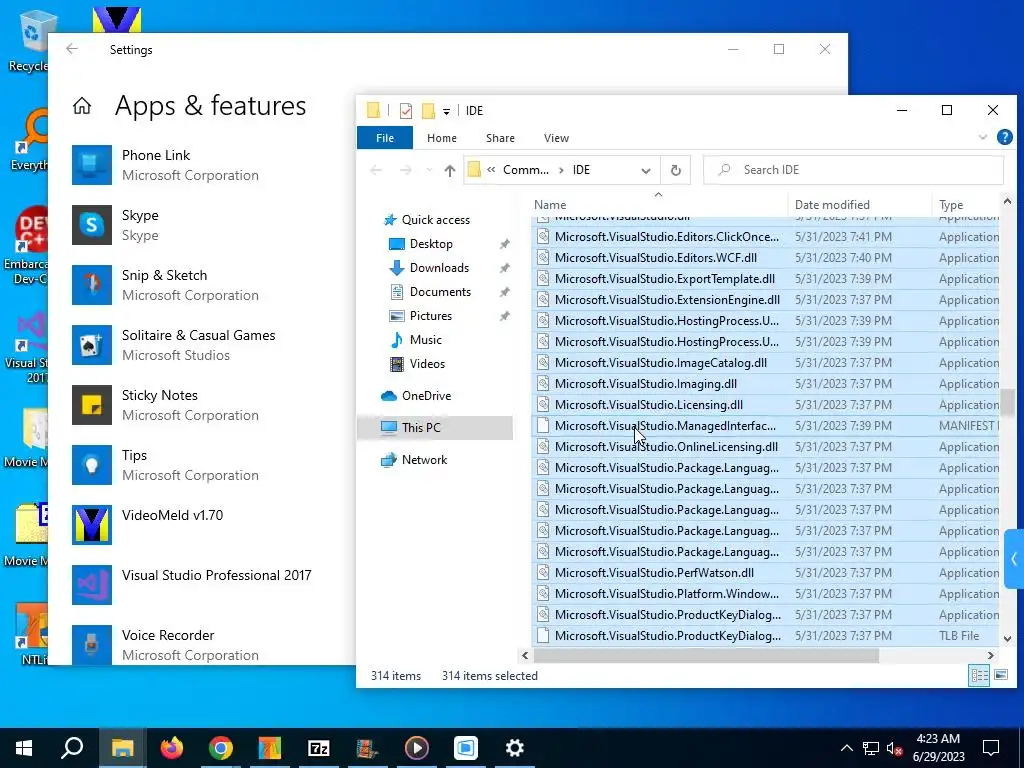The width and height of the screenshot is (1024, 768).
Task: Open OneDrive in navigation pane
Action: coord(426,396)
